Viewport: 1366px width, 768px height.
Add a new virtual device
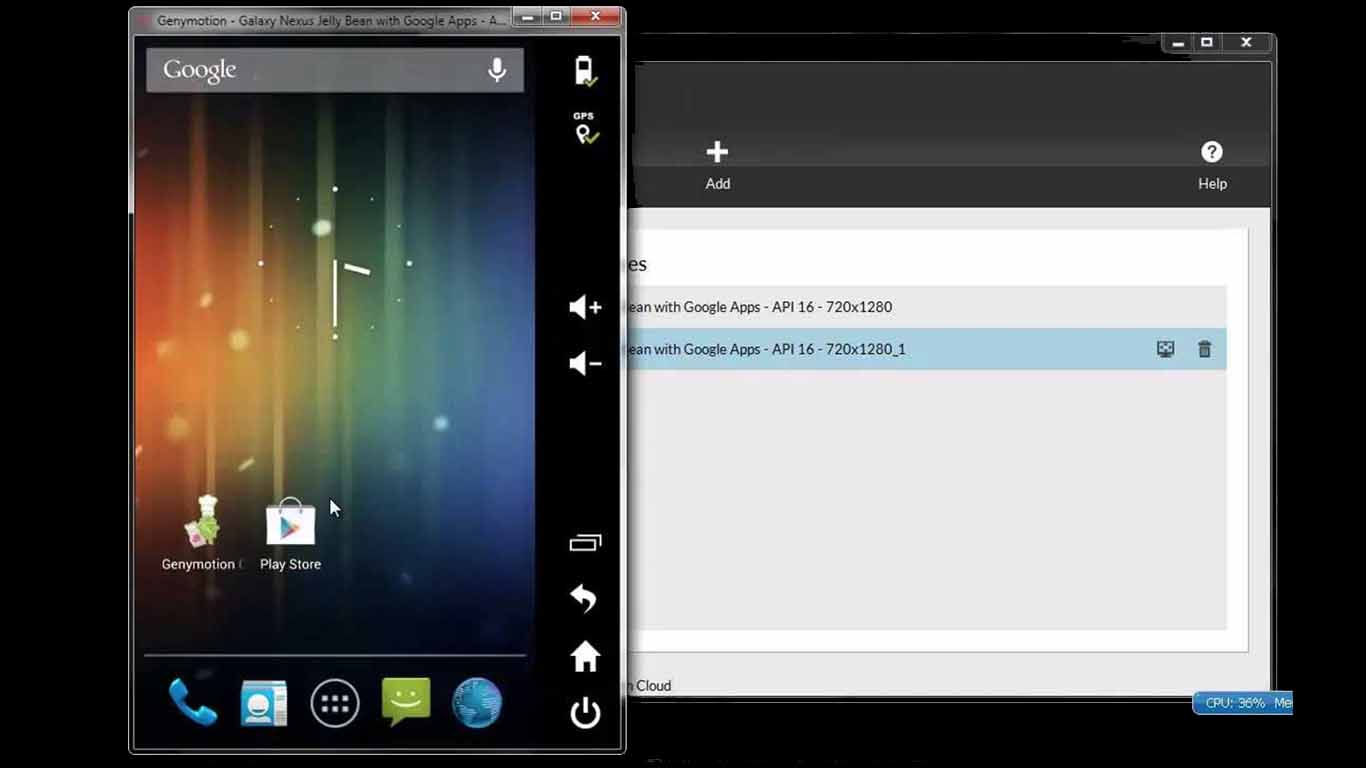point(718,165)
